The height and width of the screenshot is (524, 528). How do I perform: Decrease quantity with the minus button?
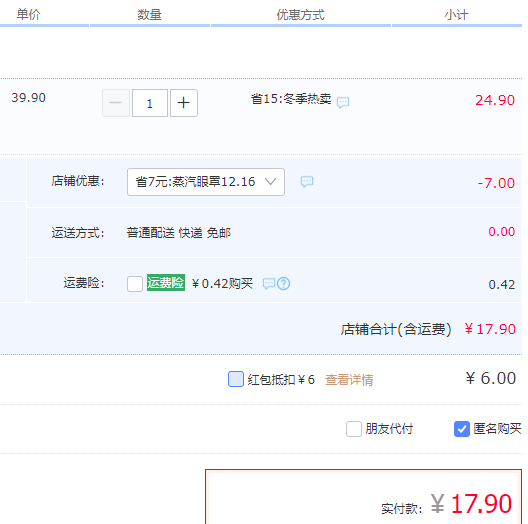point(116,103)
